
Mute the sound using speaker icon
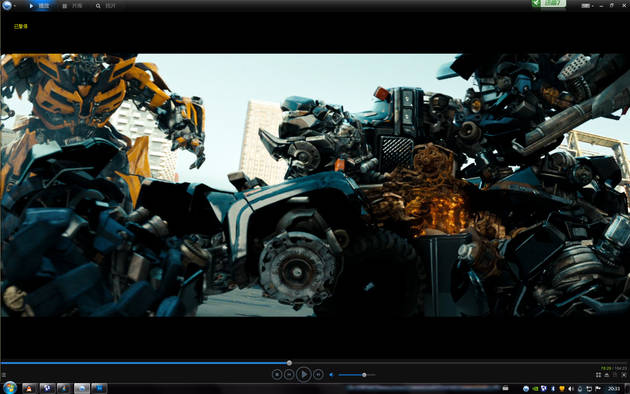331,375
